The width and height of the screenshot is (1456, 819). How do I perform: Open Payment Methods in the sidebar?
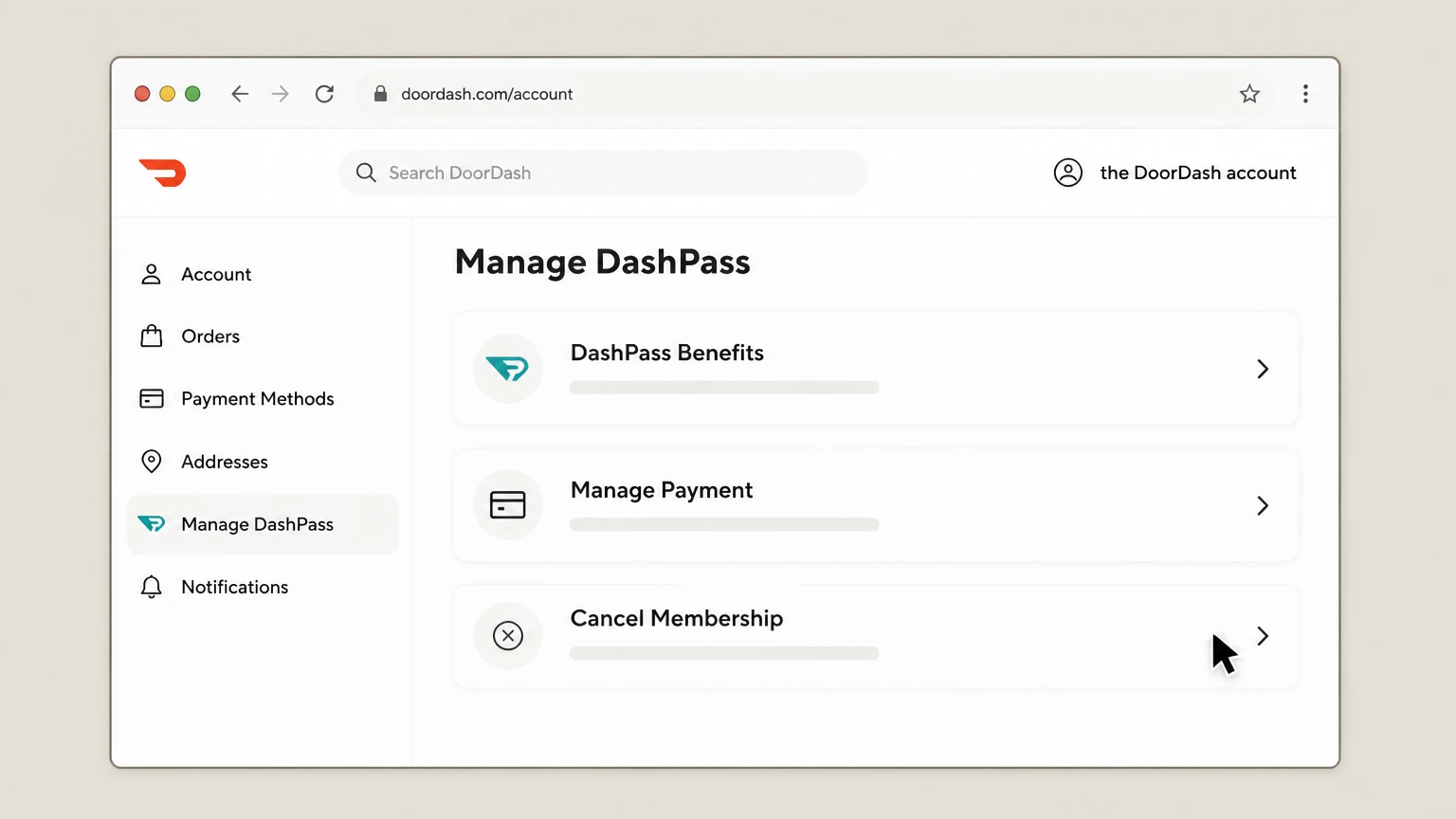coord(263,398)
